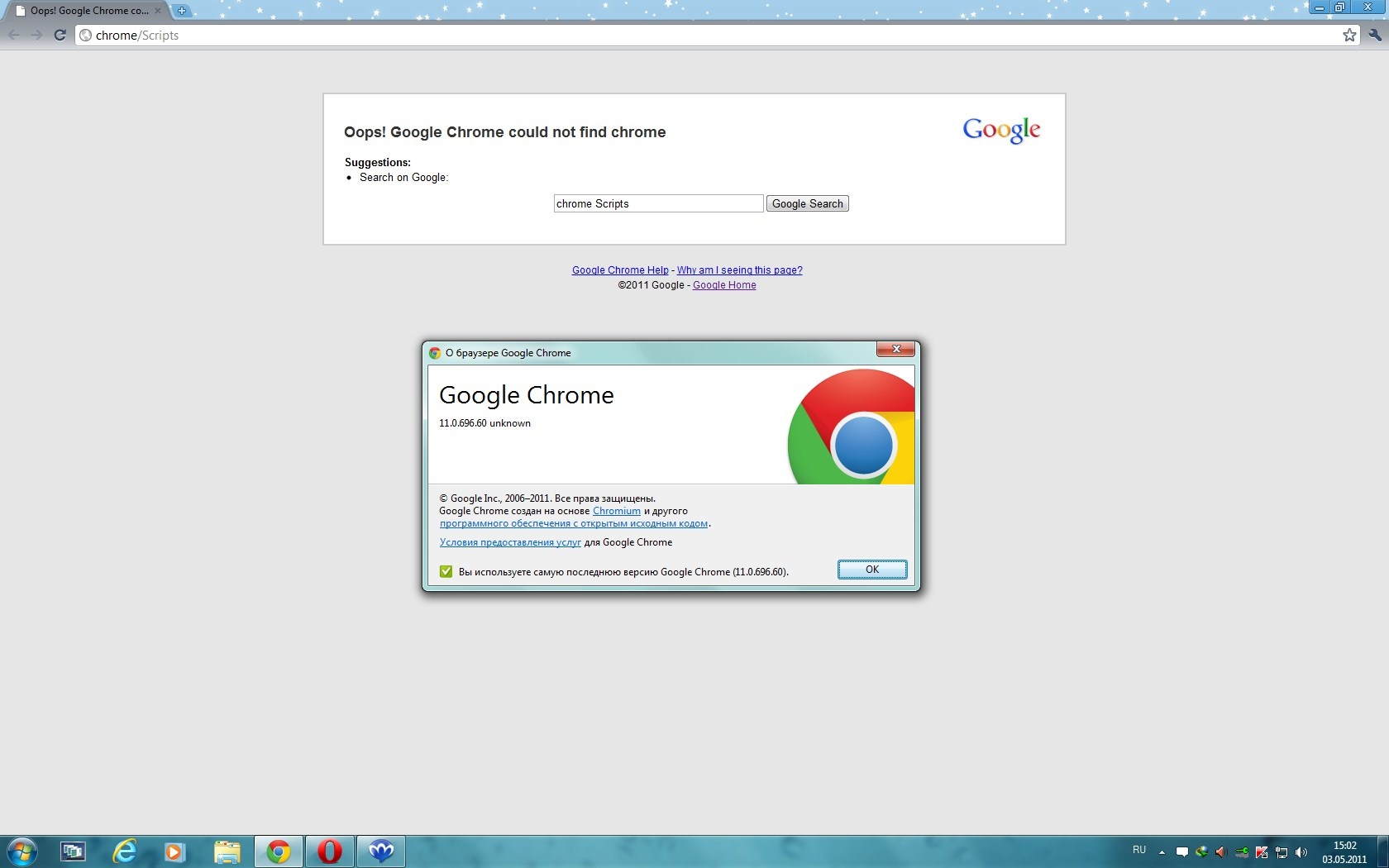Click the browser Back arrow

point(14,35)
